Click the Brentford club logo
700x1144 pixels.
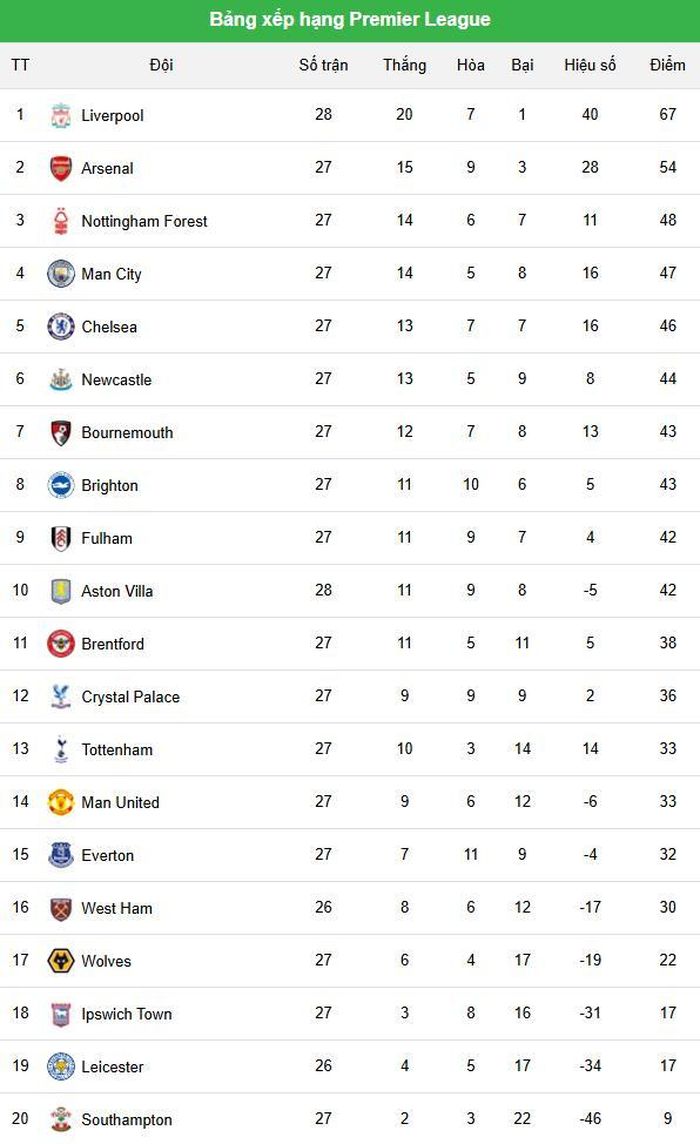(61, 644)
